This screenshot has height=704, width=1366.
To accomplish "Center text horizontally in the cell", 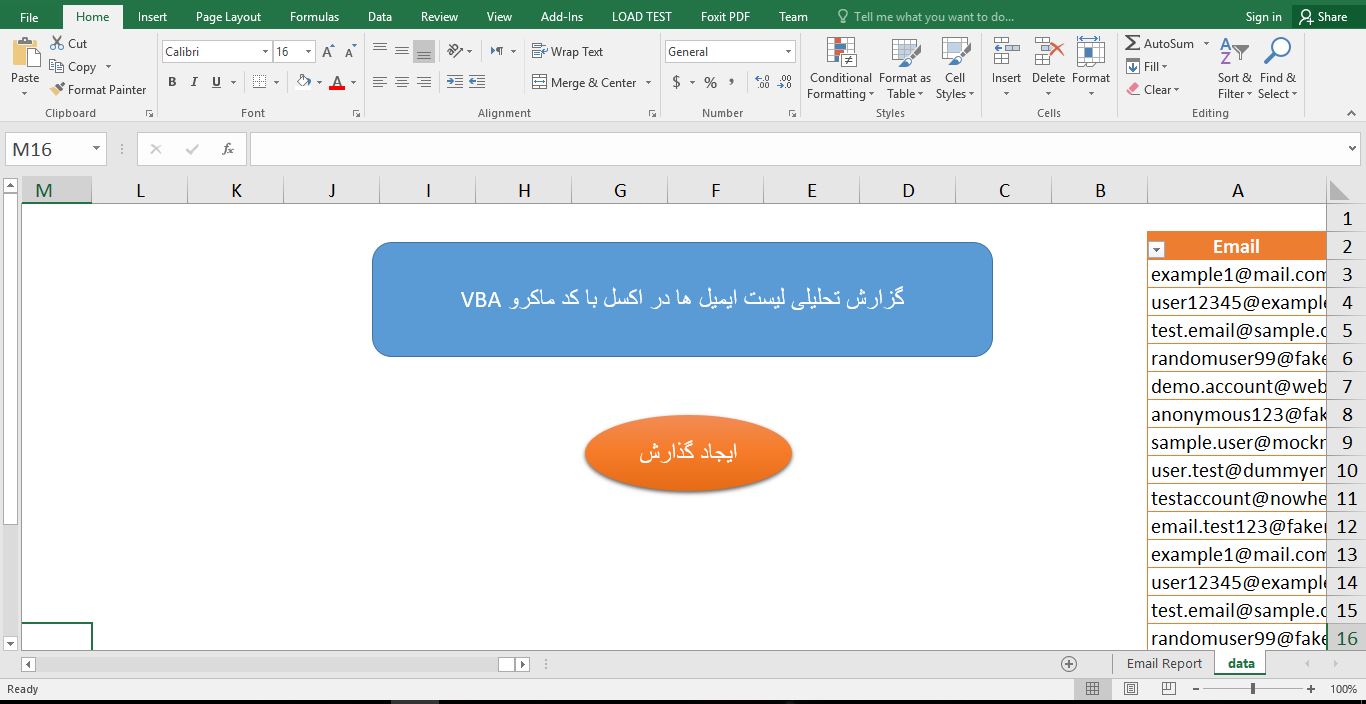I will click(x=402, y=82).
